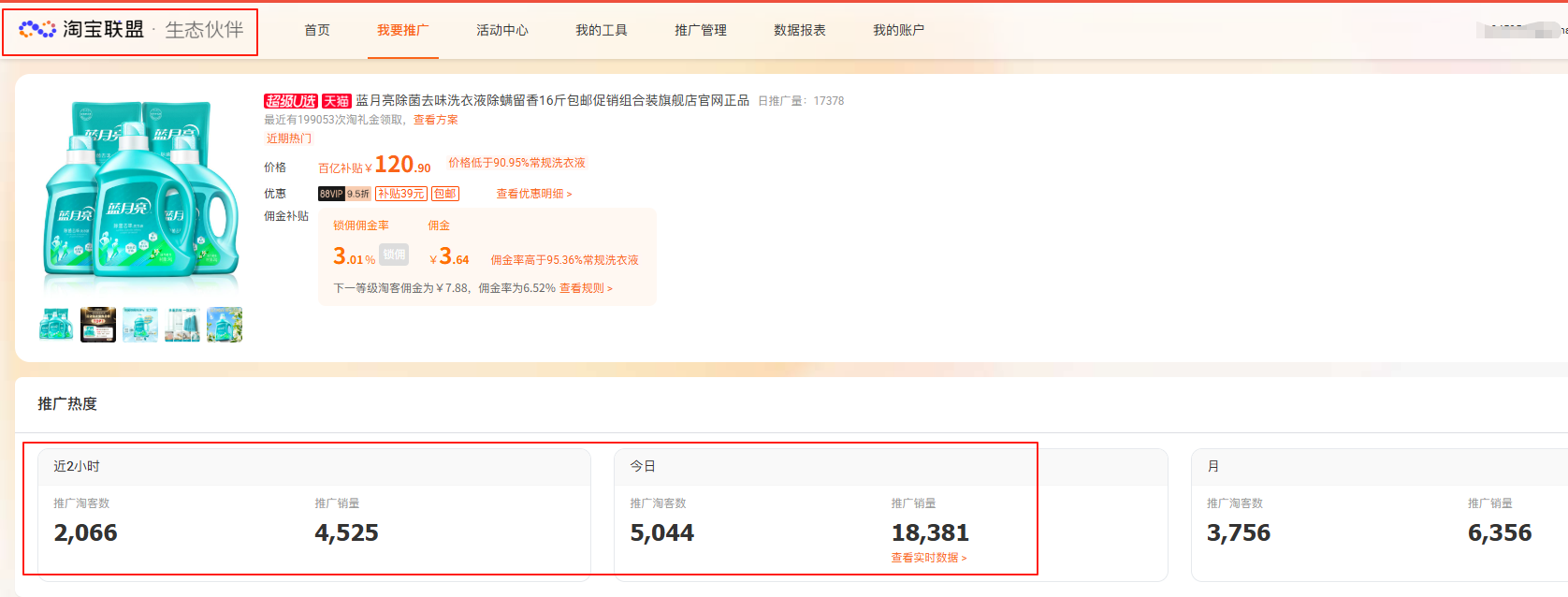Viewport: 1568px width, 597px height.
Task: Select the last product thumbnail image
Action: point(225,325)
